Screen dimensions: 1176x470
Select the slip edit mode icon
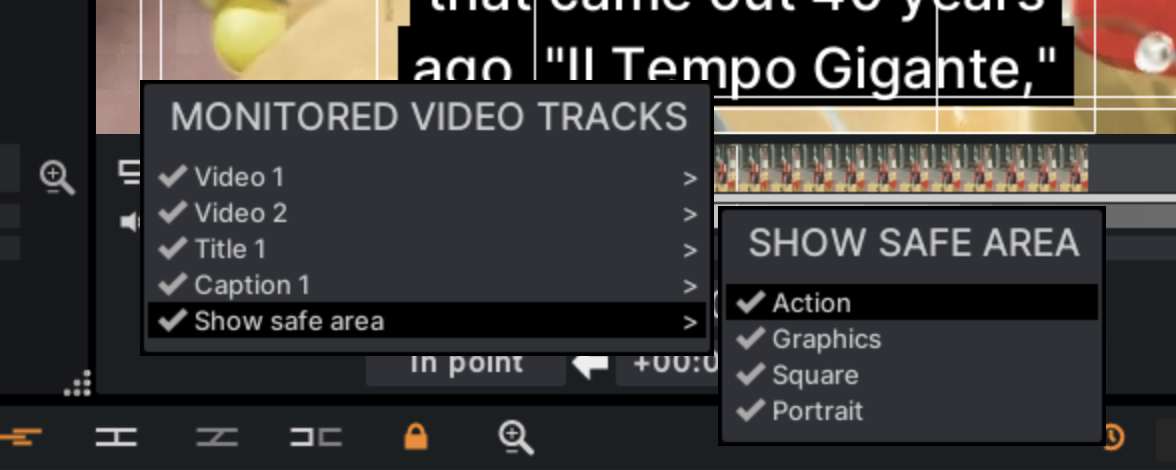click(217, 436)
